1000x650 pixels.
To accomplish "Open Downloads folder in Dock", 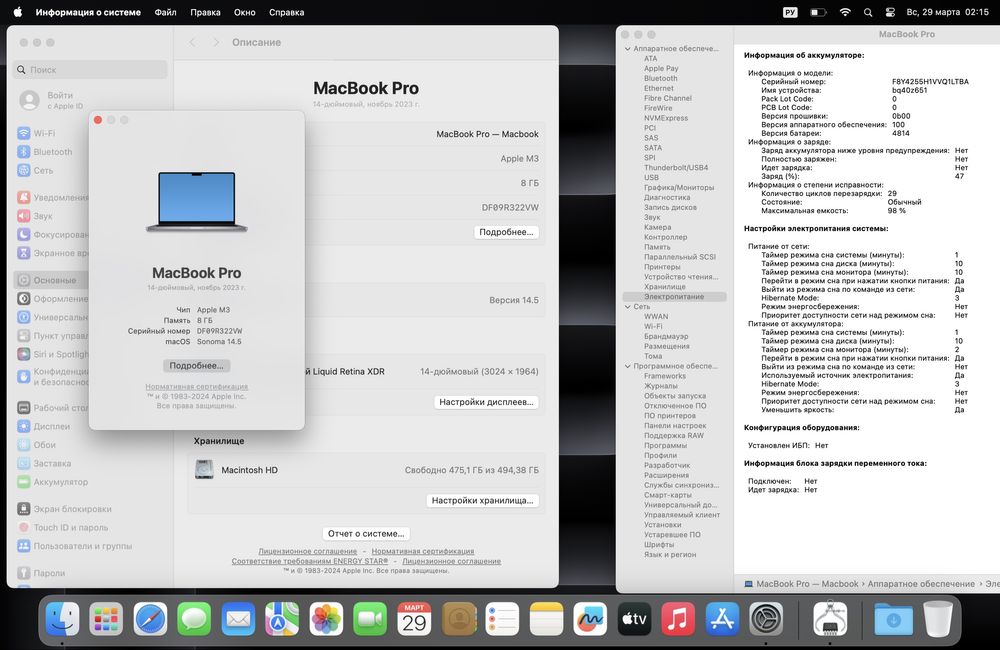I will point(893,619).
